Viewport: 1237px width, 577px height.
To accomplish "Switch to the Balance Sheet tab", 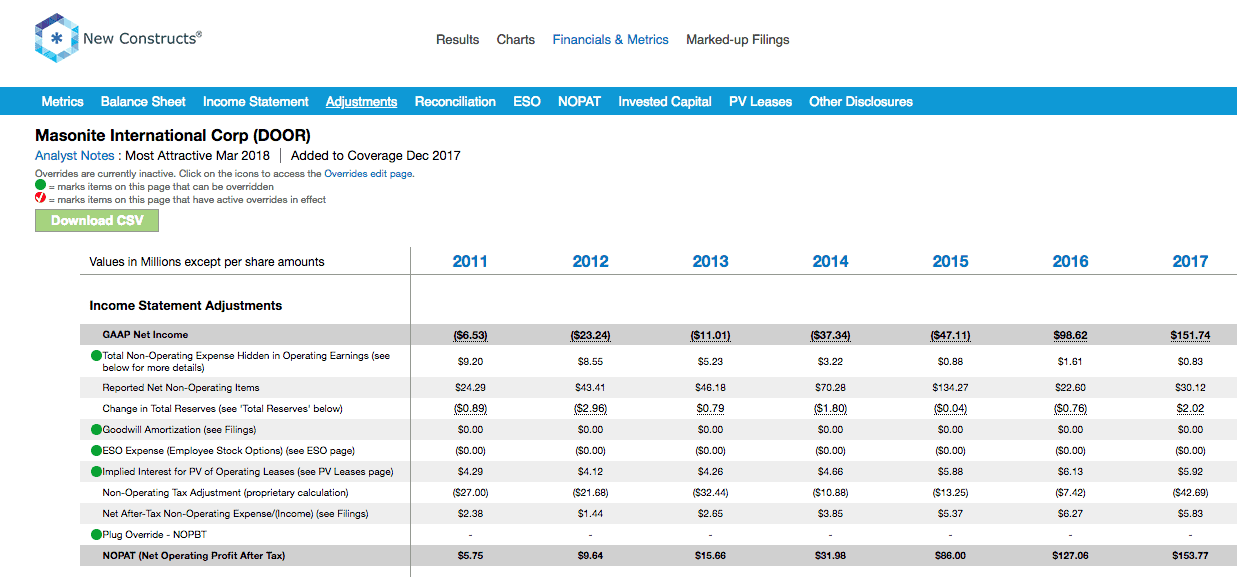I will pos(143,101).
